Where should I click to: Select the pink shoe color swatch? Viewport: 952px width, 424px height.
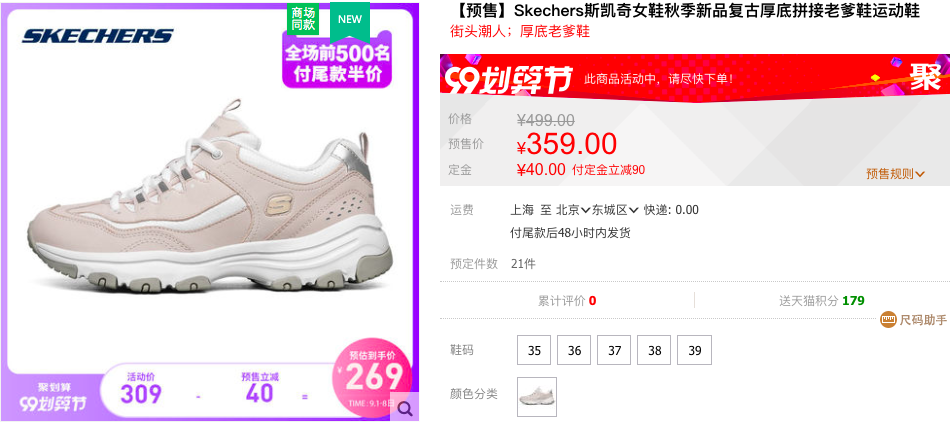click(x=537, y=397)
